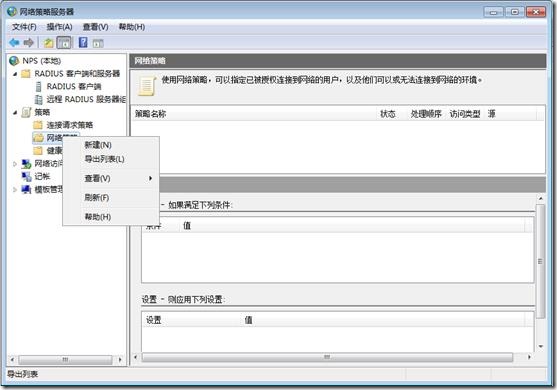Click the Forward arrow toolbar icon
Image resolution: width=557 pixels, height=390 pixels.
(28, 43)
